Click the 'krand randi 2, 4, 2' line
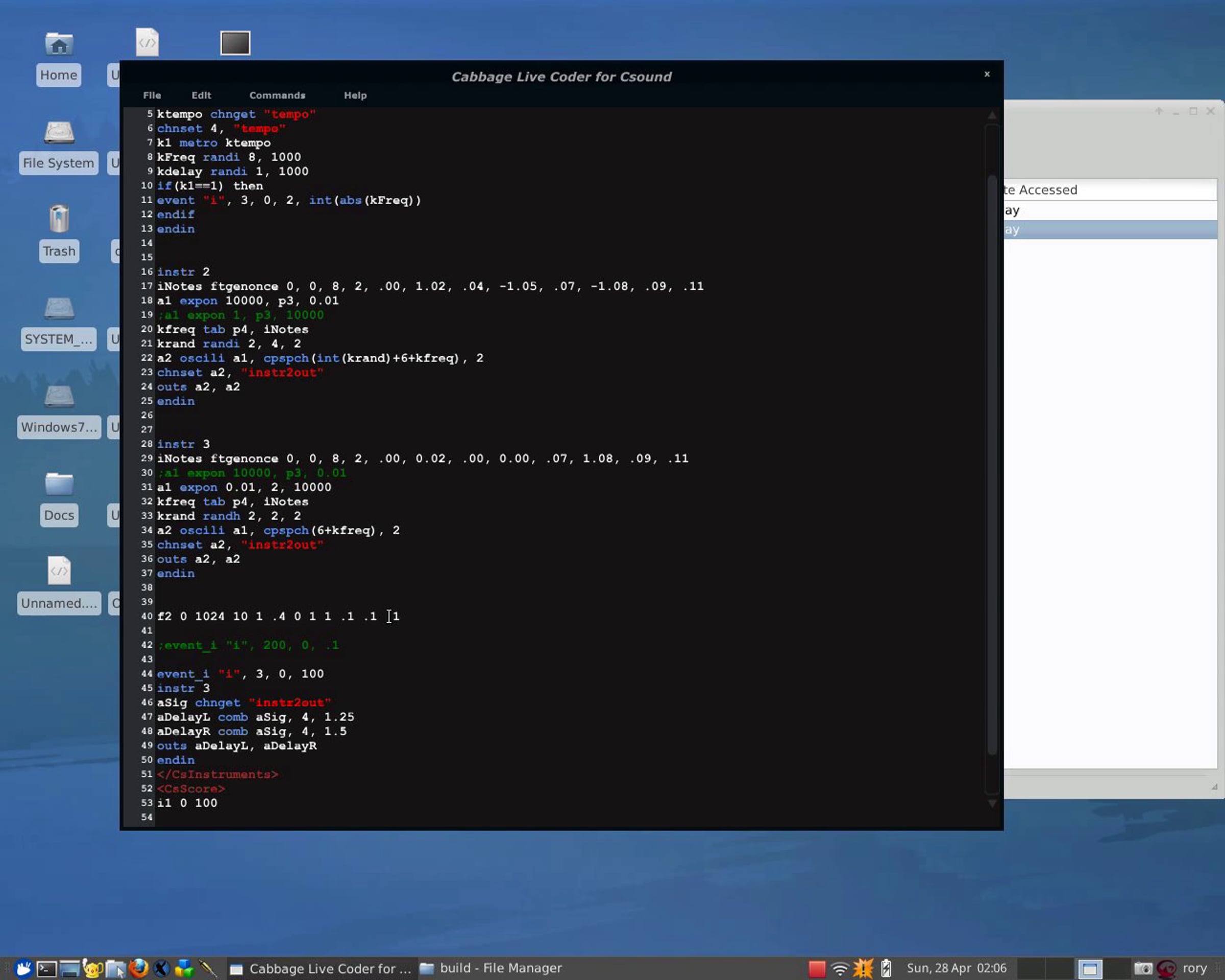This screenshot has width=1225, height=980. [229, 344]
